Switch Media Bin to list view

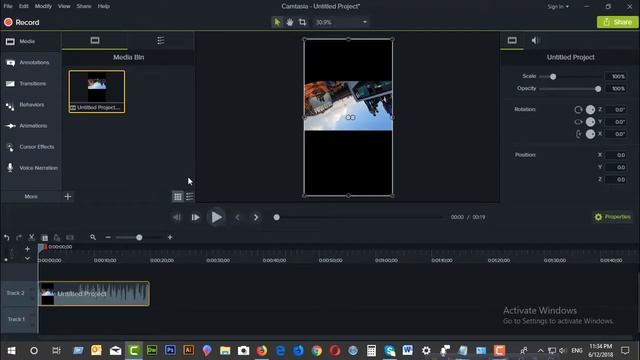click(x=190, y=197)
